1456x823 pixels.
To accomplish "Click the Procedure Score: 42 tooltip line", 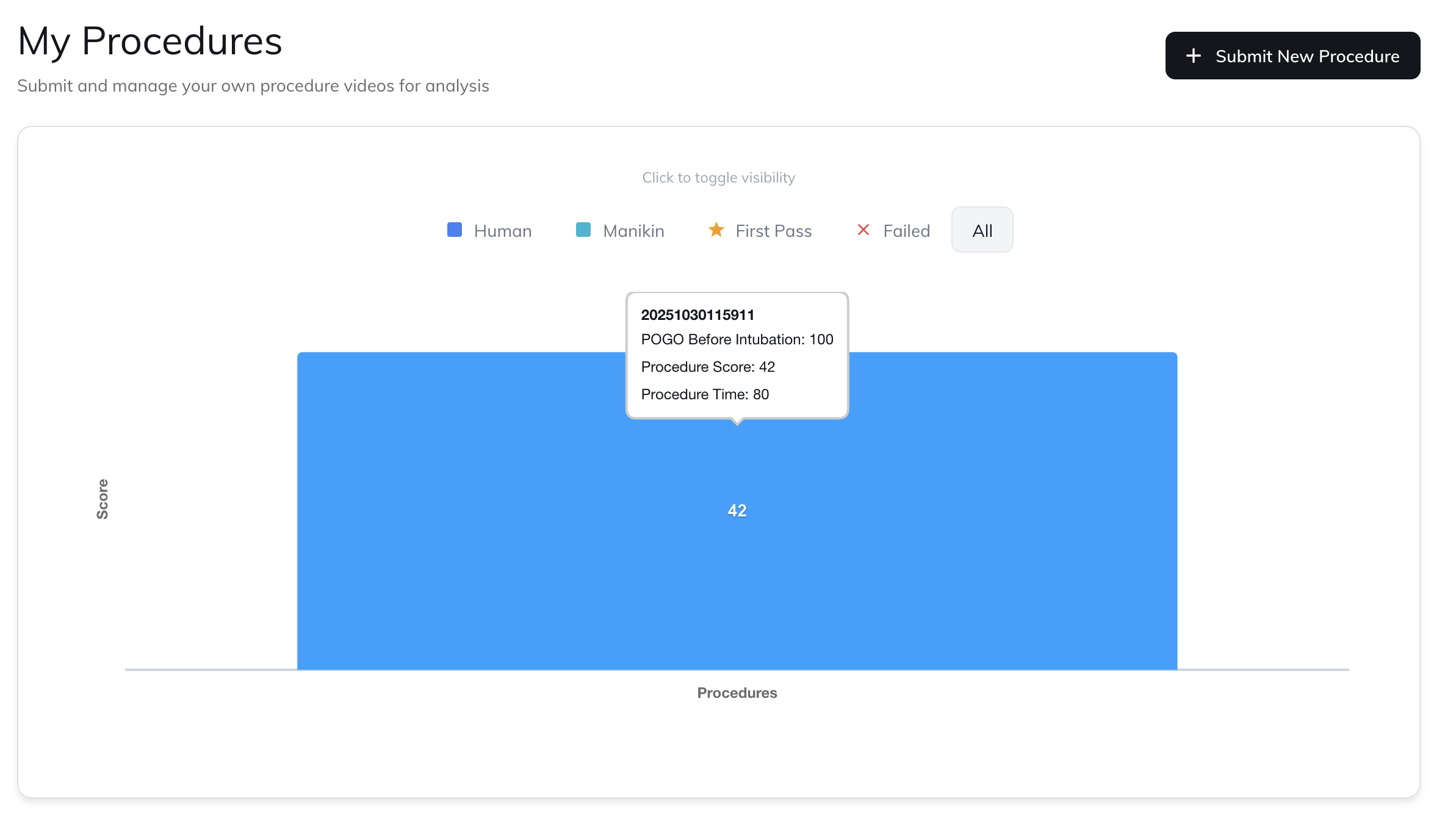I will pyautogui.click(x=707, y=367).
